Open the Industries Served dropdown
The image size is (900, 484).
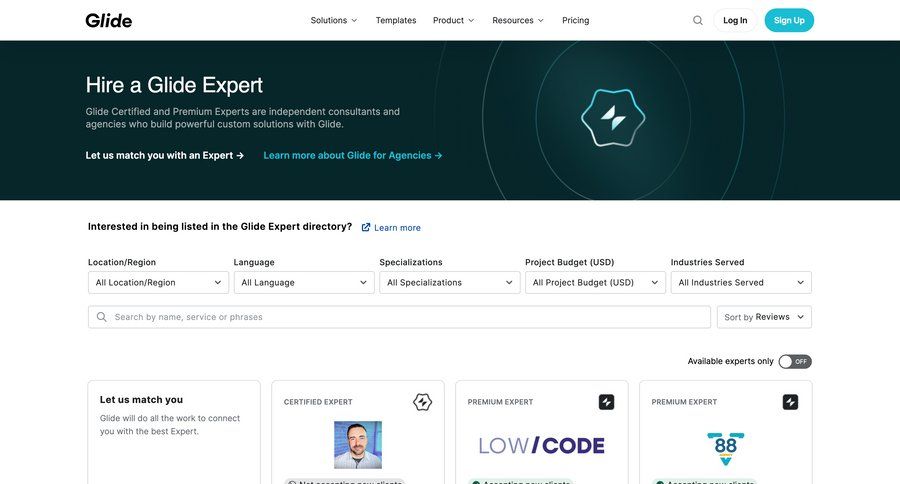[x=741, y=282]
